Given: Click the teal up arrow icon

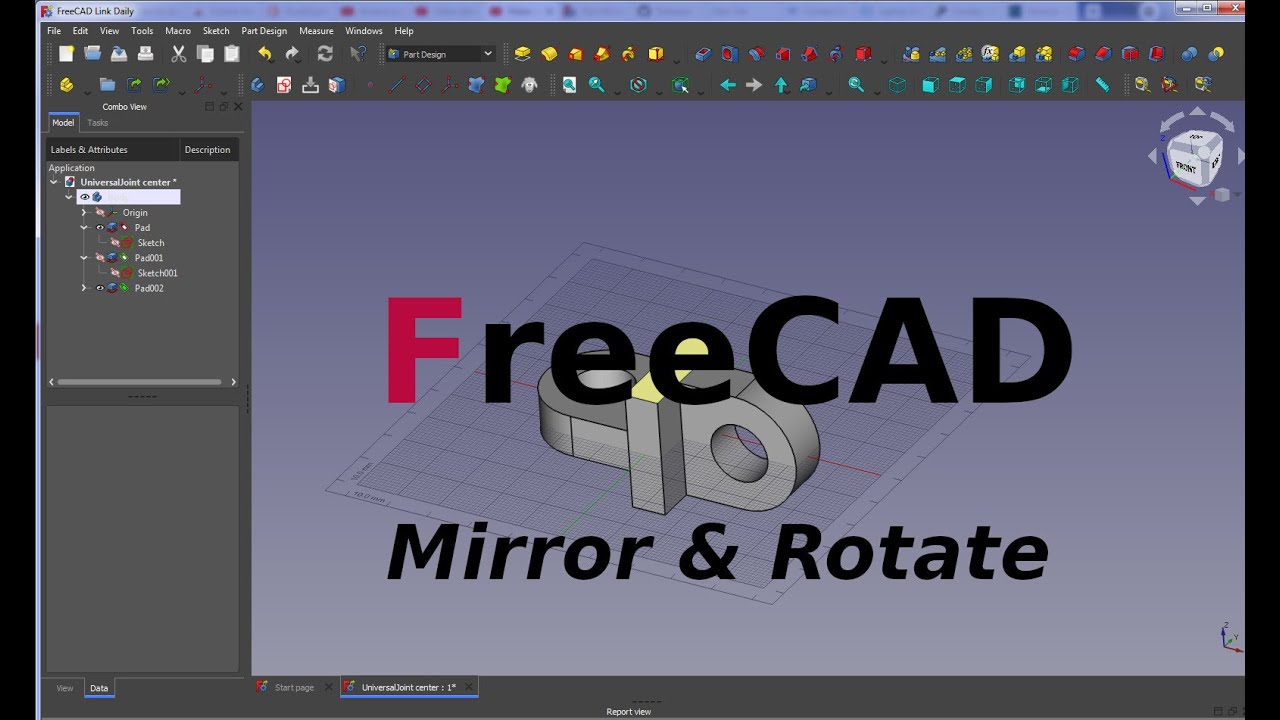Looking at the screenshot, I should coord(781,85).
